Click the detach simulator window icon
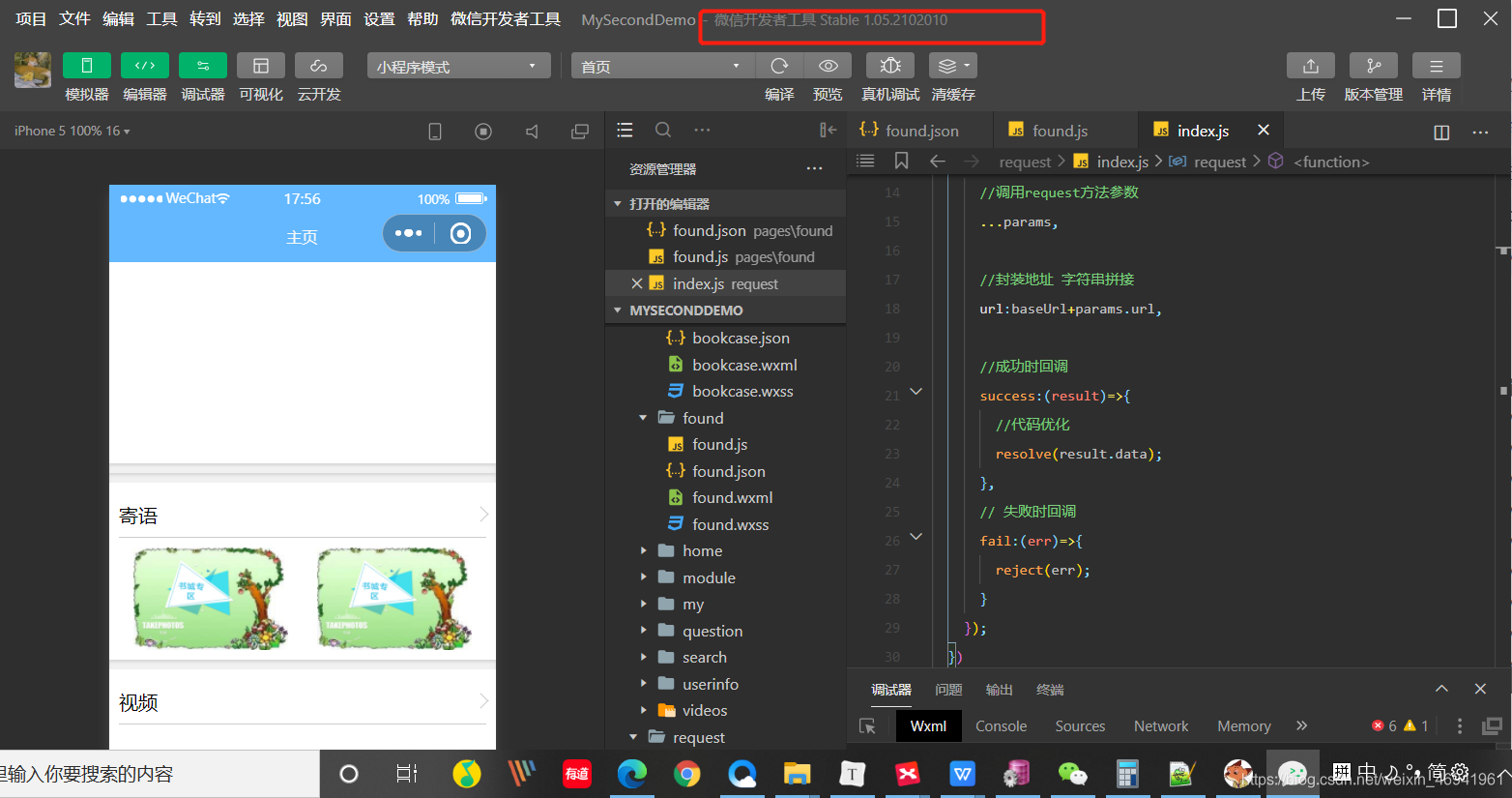Screen dimensions: 1512x798 click(x=580, y=132)
